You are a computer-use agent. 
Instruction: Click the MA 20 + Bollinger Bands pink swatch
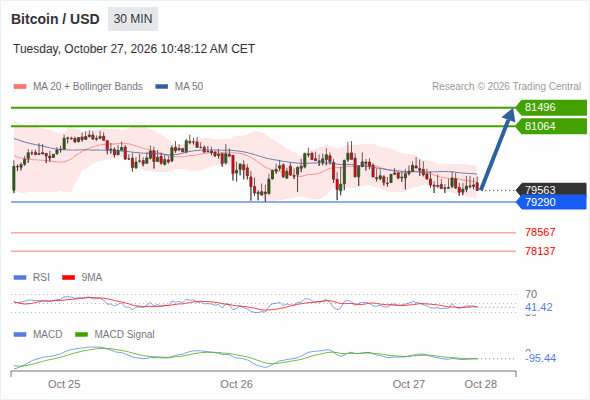(x=20, y=87)
